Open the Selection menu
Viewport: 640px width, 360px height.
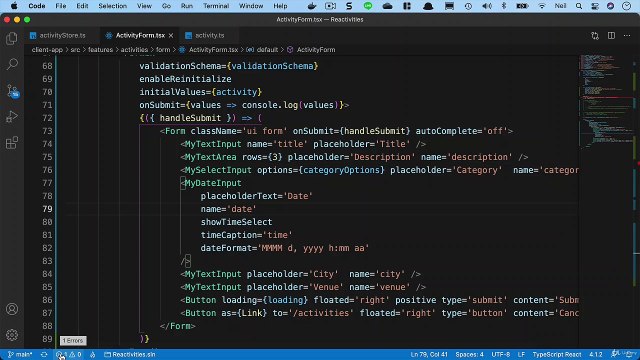[112, 6]
